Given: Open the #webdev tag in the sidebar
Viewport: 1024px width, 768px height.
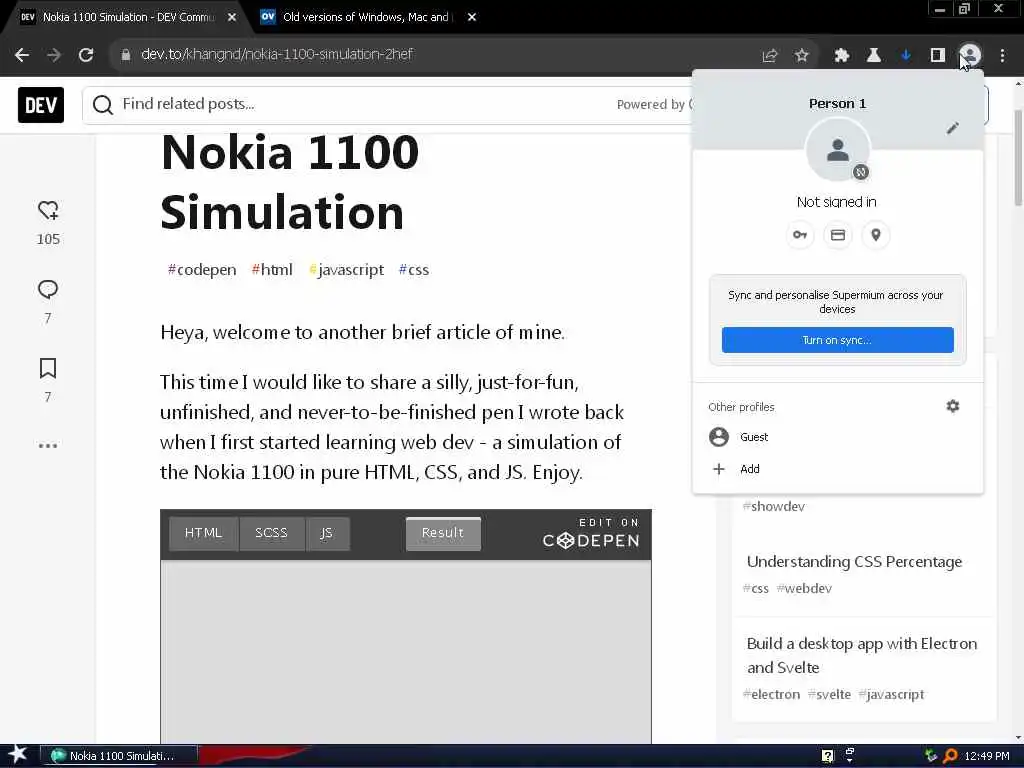Looking at the screenshot, I should [804, 588].
